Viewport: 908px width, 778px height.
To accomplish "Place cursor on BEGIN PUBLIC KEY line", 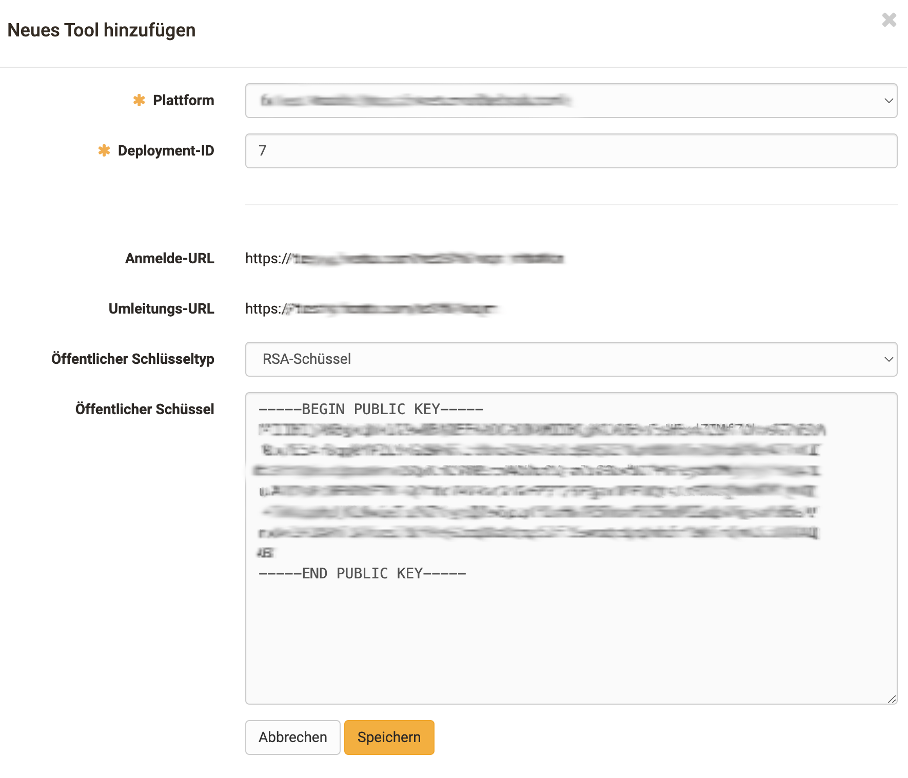I will click(x=370, y=411).
